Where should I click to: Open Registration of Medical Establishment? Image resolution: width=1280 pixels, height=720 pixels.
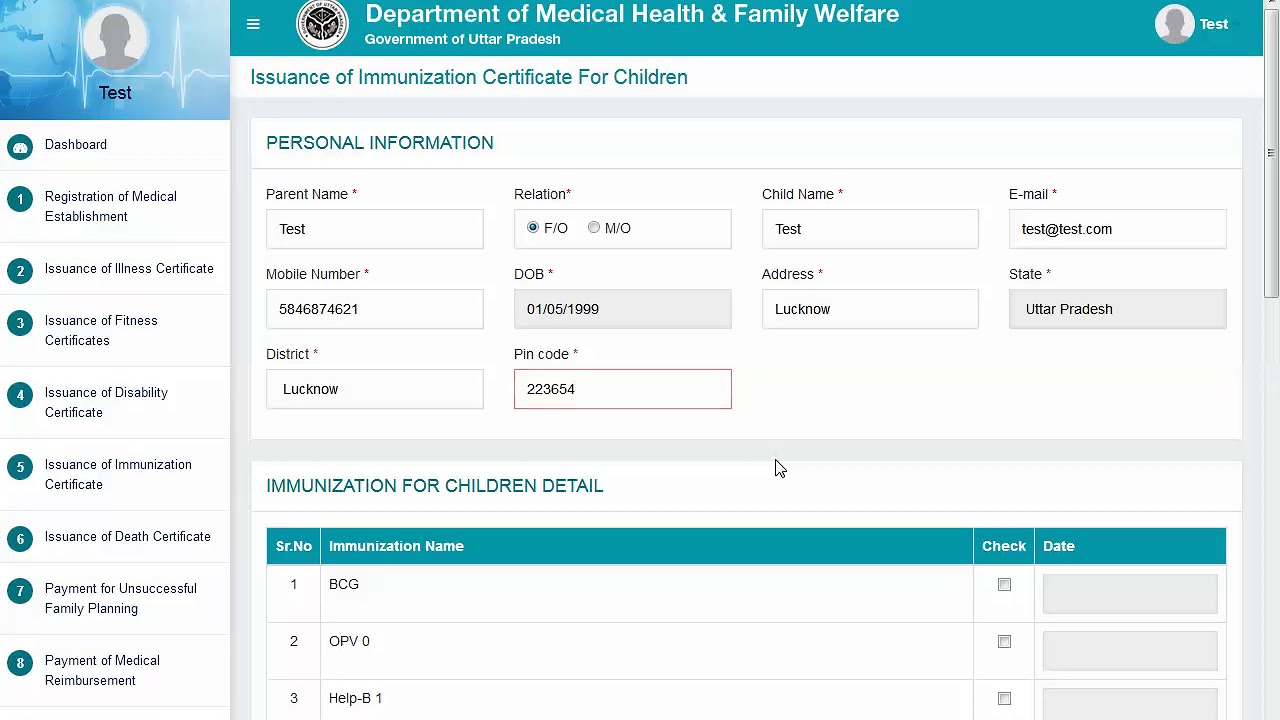111,206
